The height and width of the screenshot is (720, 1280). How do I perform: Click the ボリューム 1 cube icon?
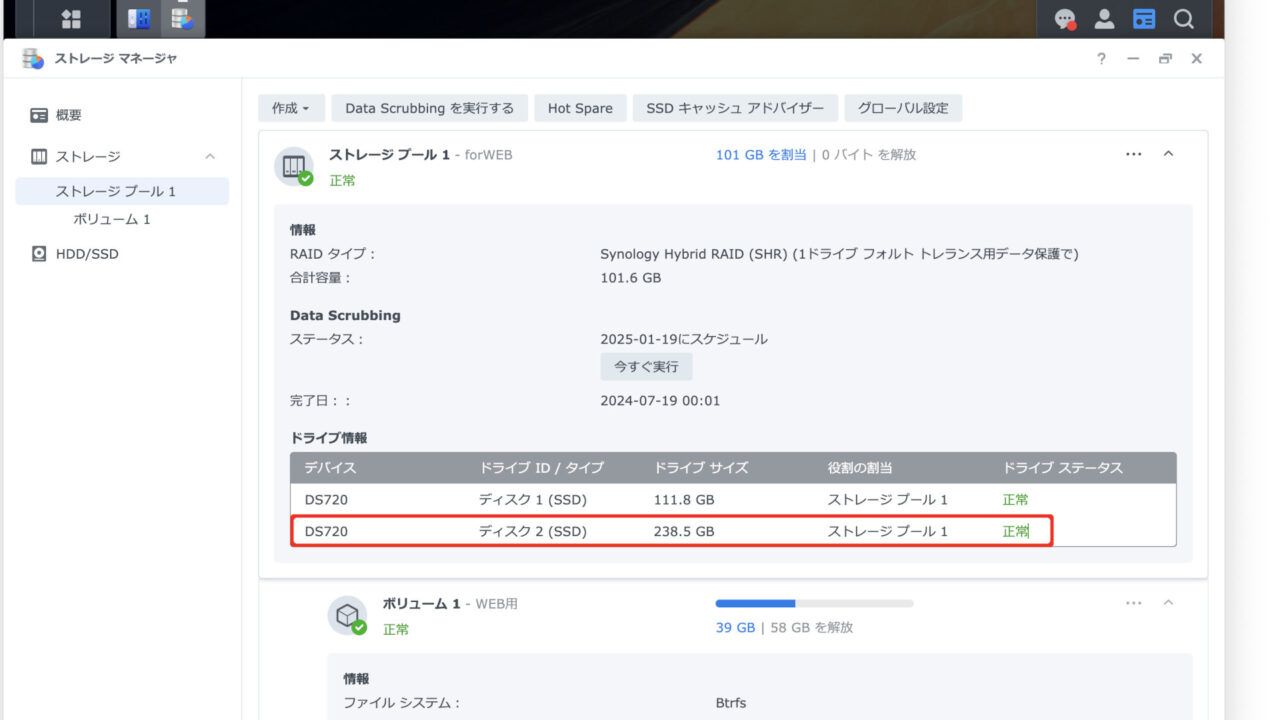pyautogui.click(x=347, y=615)
